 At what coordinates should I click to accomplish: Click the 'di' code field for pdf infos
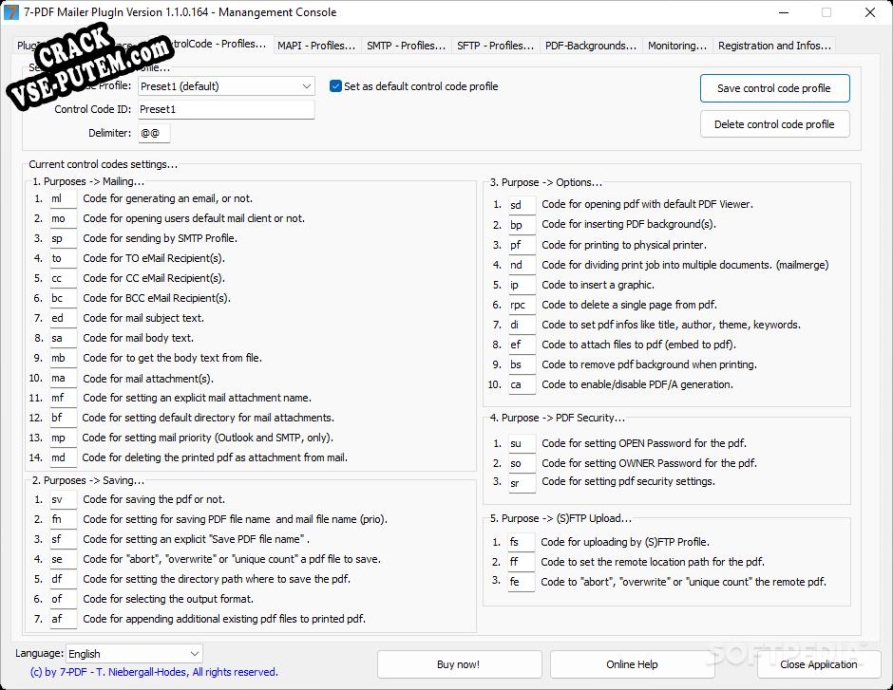click(522, 325)
